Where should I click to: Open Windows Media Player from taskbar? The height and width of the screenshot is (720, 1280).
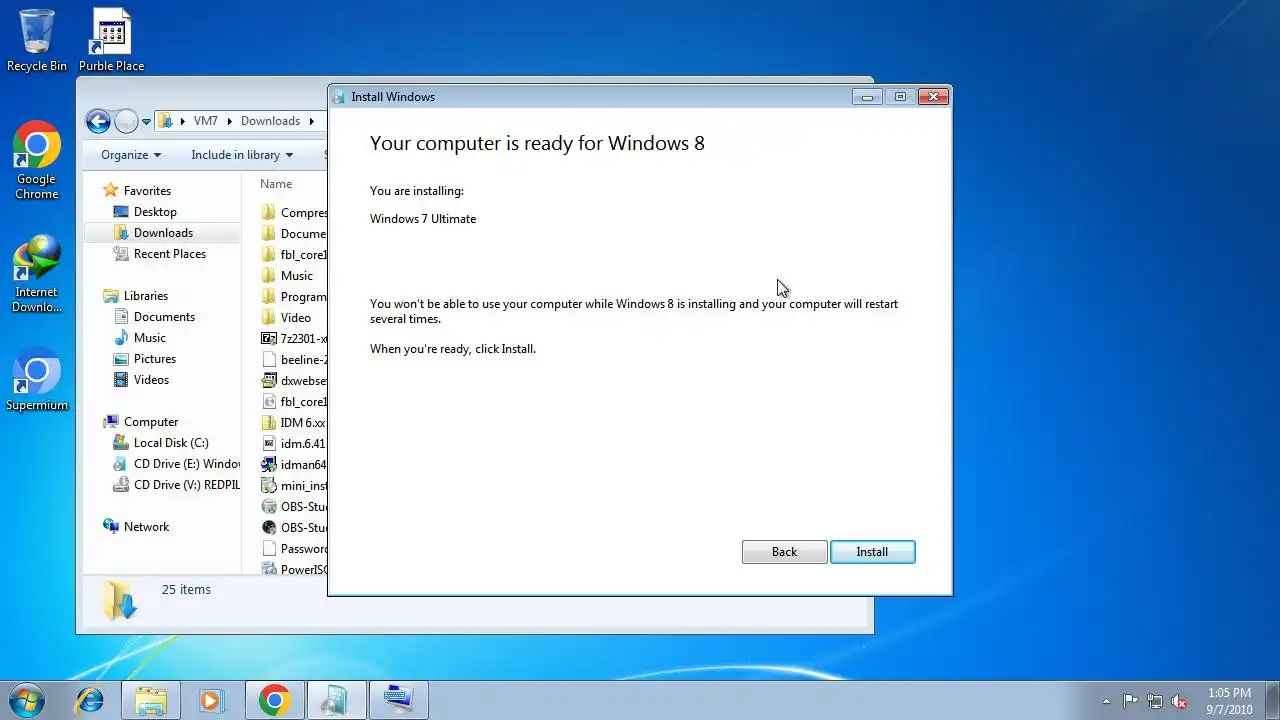click(x=212, y=700)
